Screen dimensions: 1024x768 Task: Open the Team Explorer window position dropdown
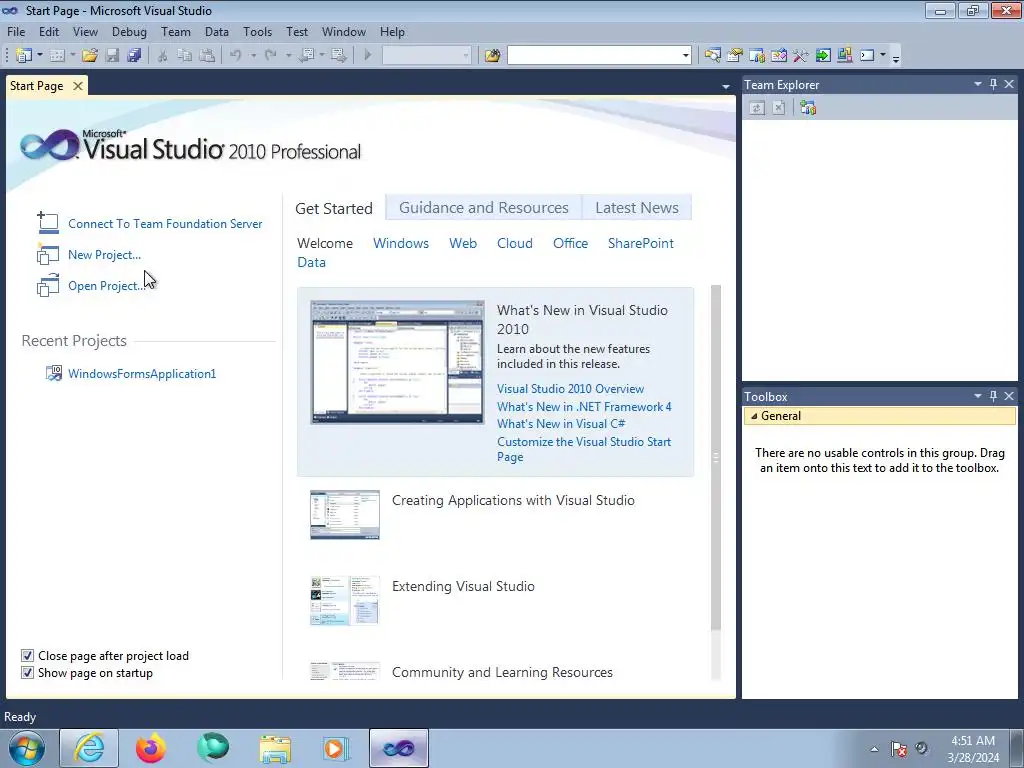(x=978, y=84)
